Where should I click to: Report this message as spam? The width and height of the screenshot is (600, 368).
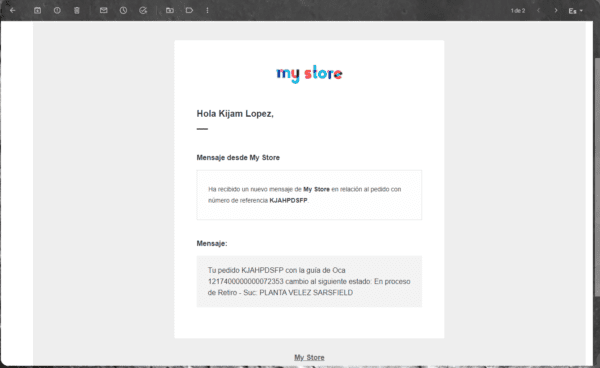point(57,10)
